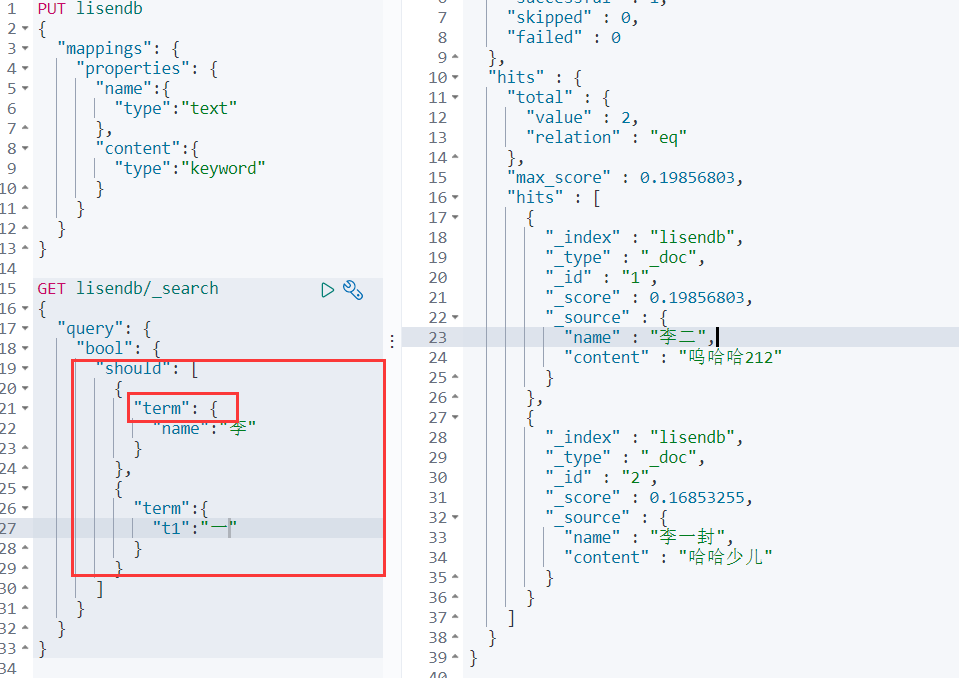
Task: Fold the "query" block at line 17
Action: point(25,328)
